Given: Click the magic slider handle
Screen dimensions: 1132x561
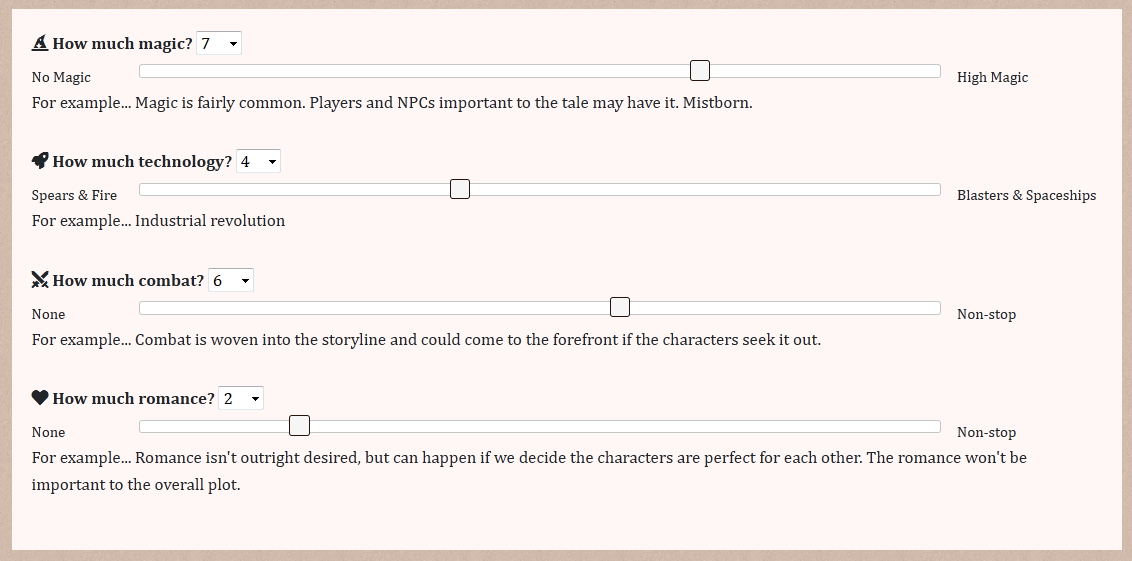Looking at the screenshot, I should (700, 70).
